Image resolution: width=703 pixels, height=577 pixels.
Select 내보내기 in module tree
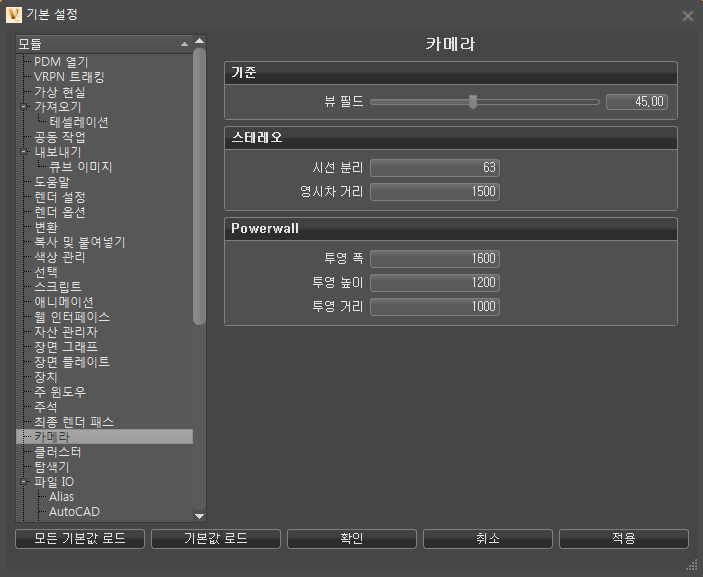point(58,152)
